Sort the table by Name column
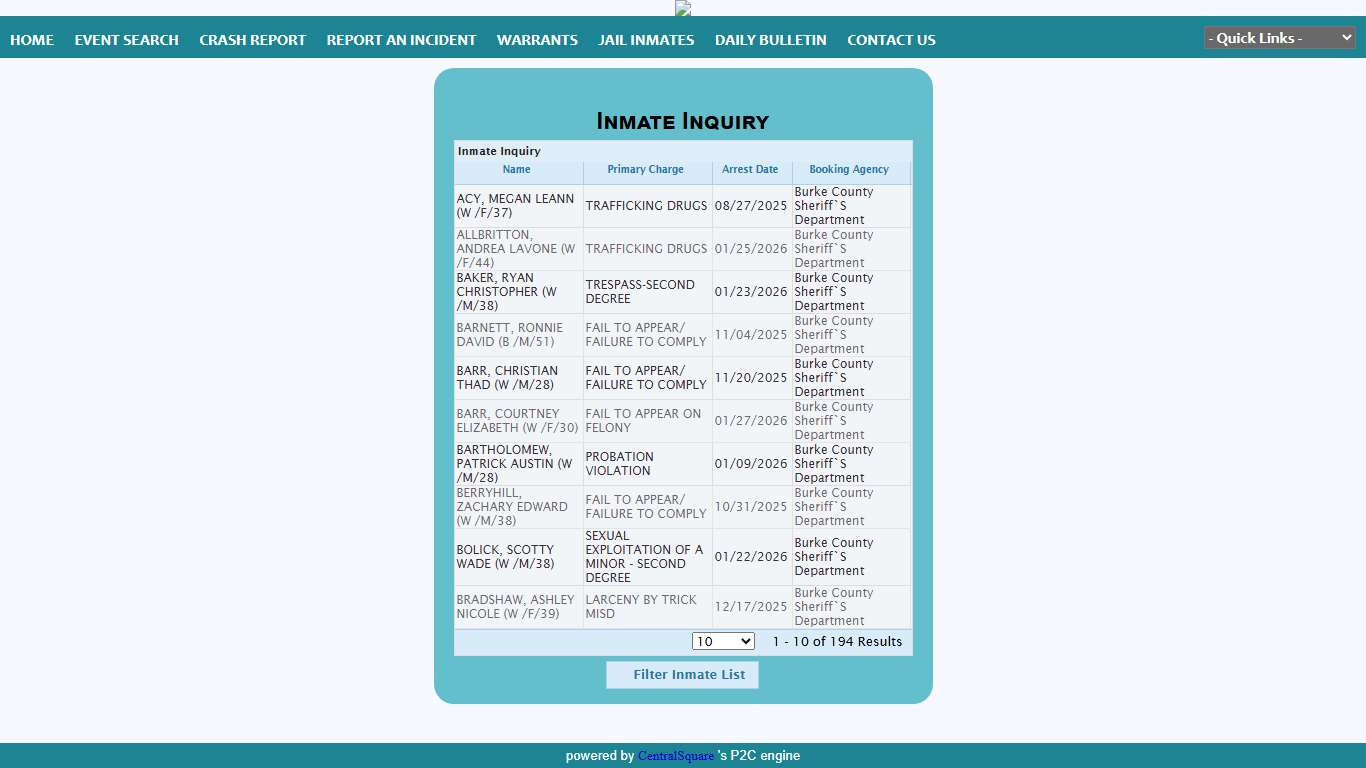1366x768 pixels. tap(516, 170)
